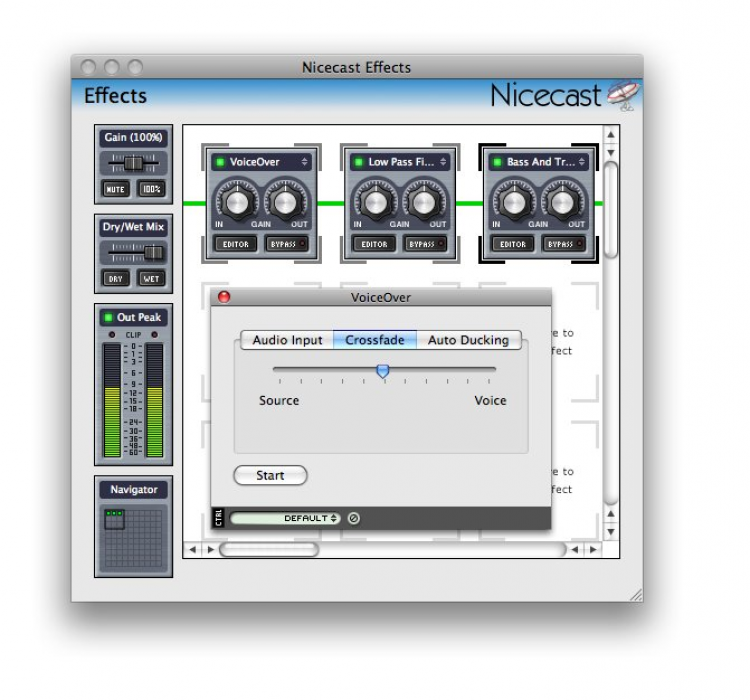The image size is (750, 700).
Task: Click the right-side horizontal scroll-left arrow
Action: click(574, 549)
